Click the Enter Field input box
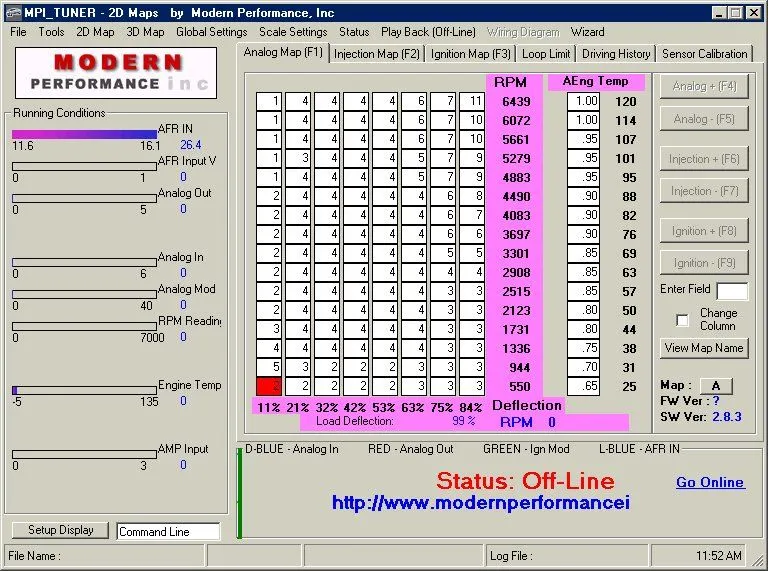This screenshot has height=571, width=768. (x=732, y=291)
